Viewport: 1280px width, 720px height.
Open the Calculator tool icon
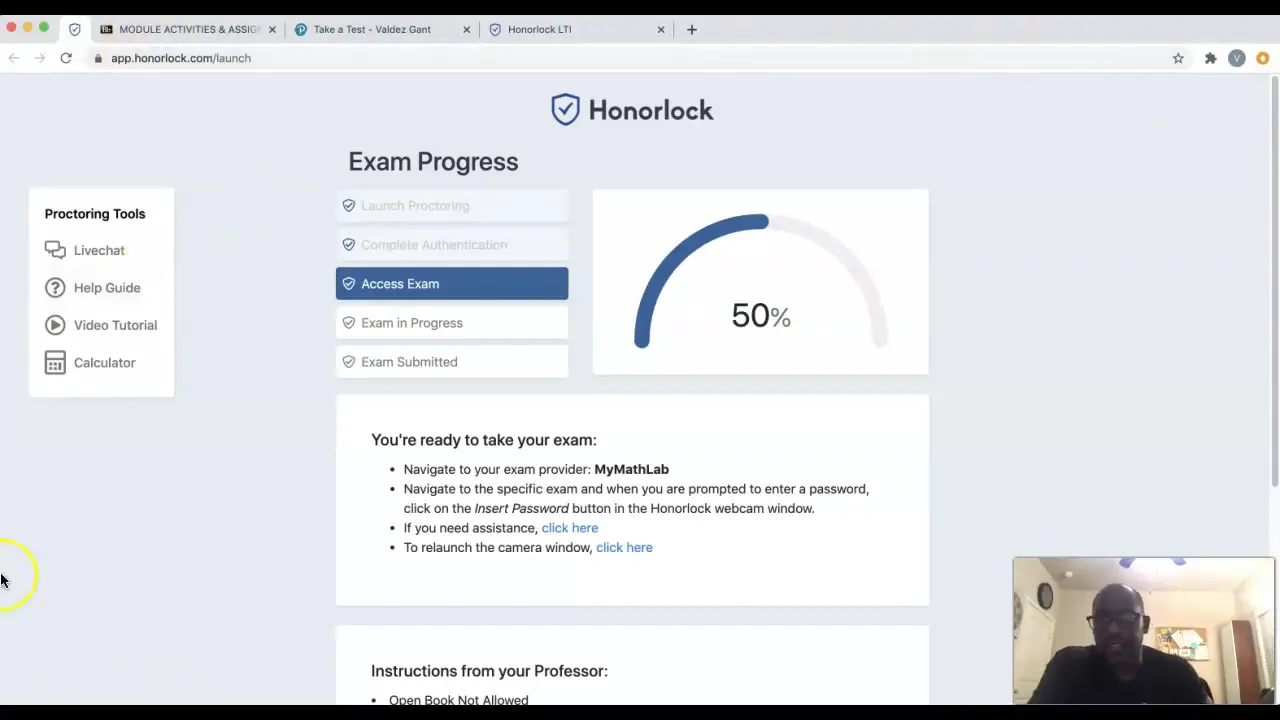[x=55, y=363]
